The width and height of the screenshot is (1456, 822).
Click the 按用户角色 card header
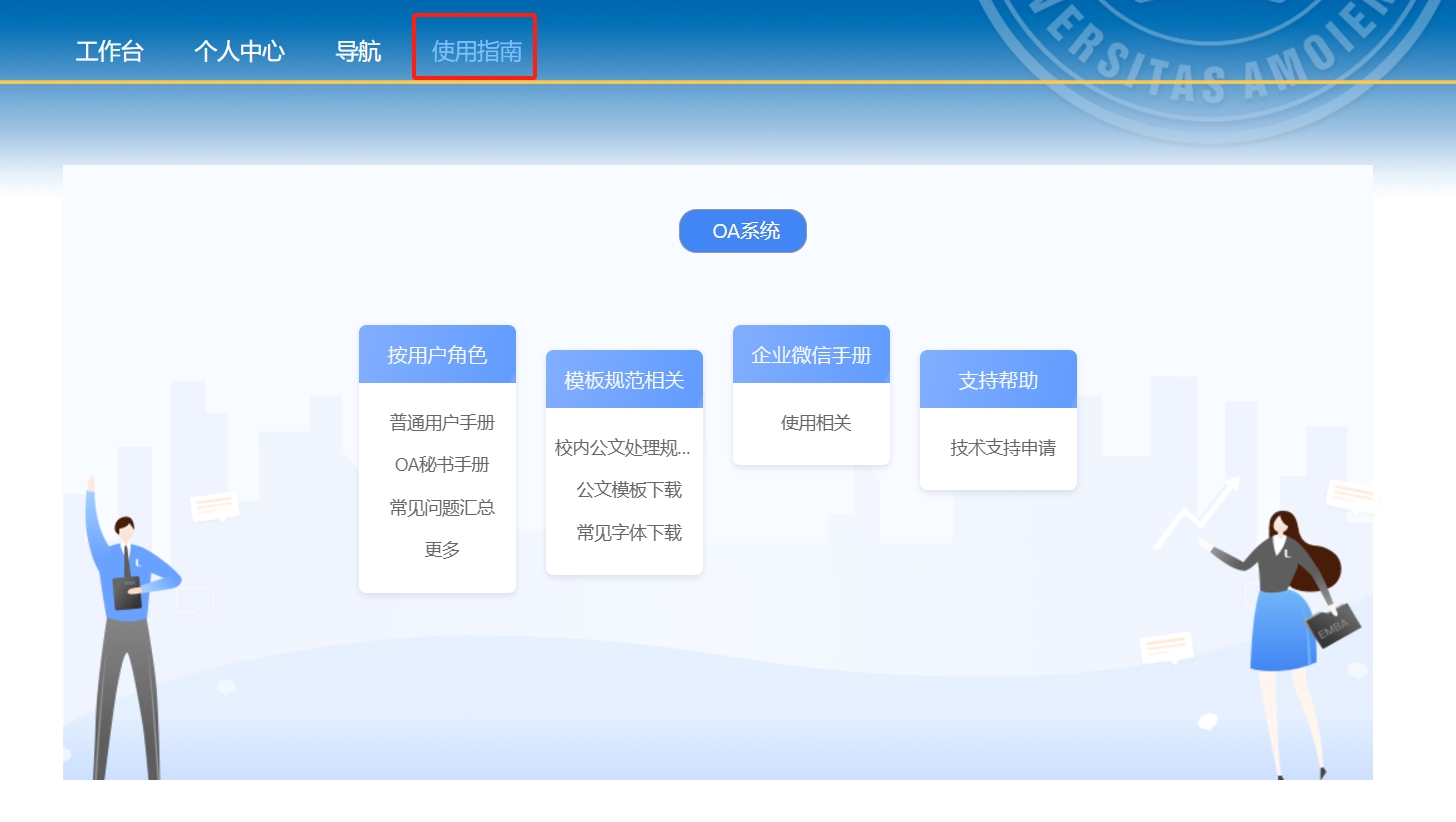click(x=437, y=355)
